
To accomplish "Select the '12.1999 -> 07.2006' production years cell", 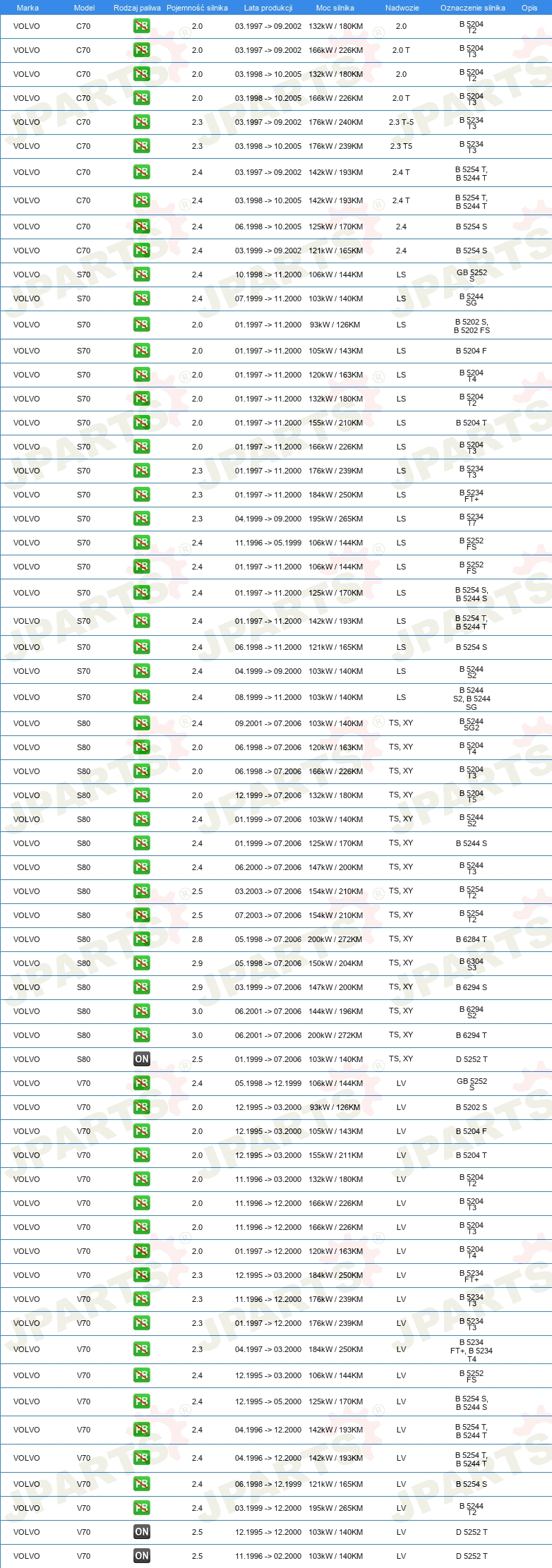I will [x=268, y=795].
